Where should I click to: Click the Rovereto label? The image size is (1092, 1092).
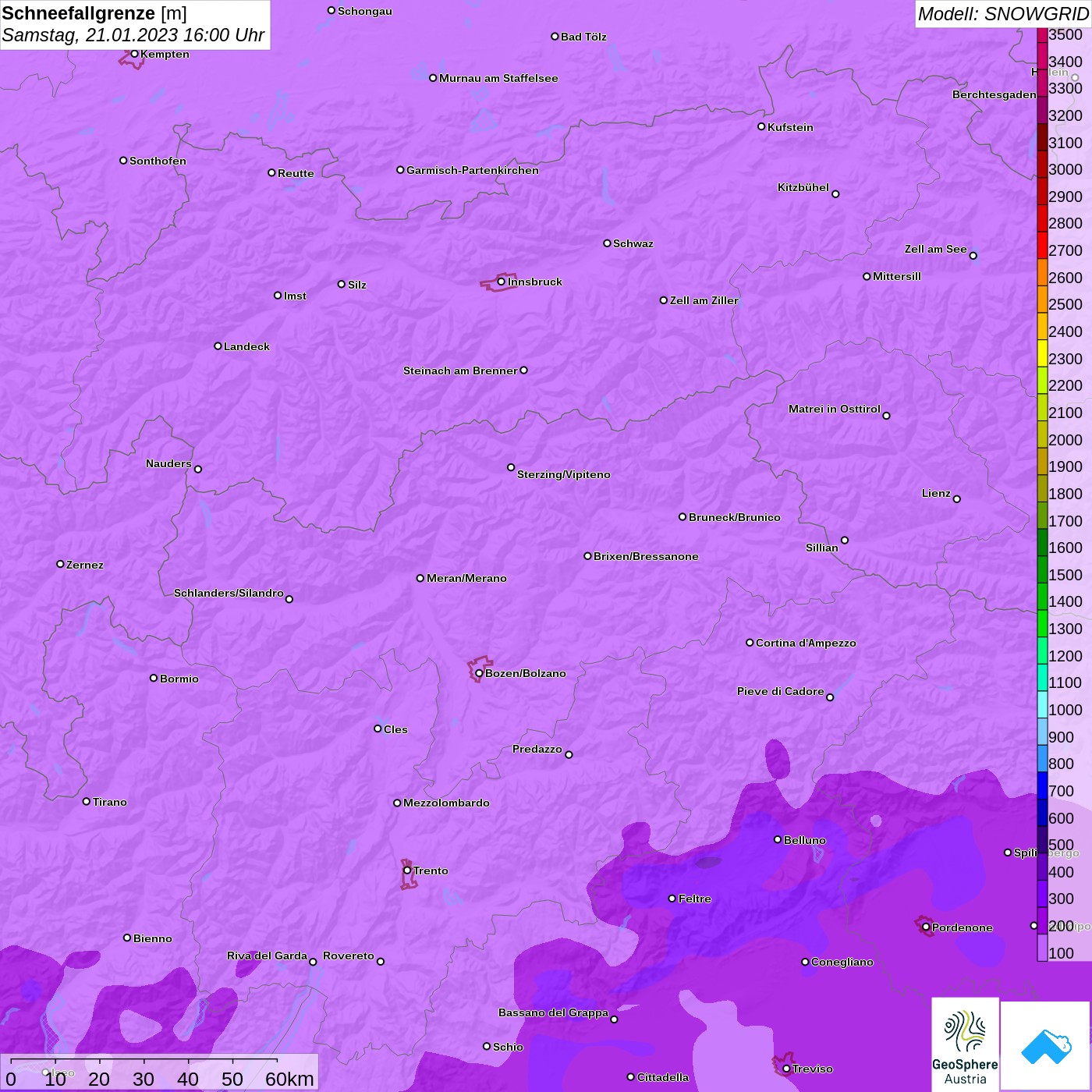[349, 955]
